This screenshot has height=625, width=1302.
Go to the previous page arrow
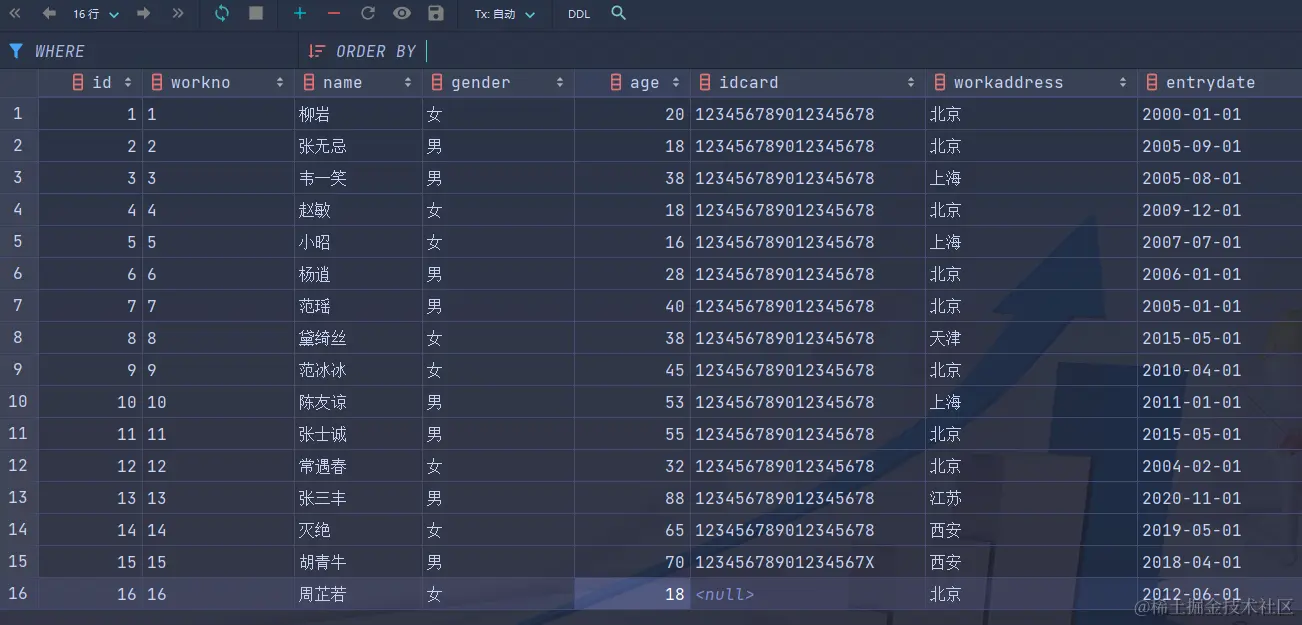[x=49, y=14]
